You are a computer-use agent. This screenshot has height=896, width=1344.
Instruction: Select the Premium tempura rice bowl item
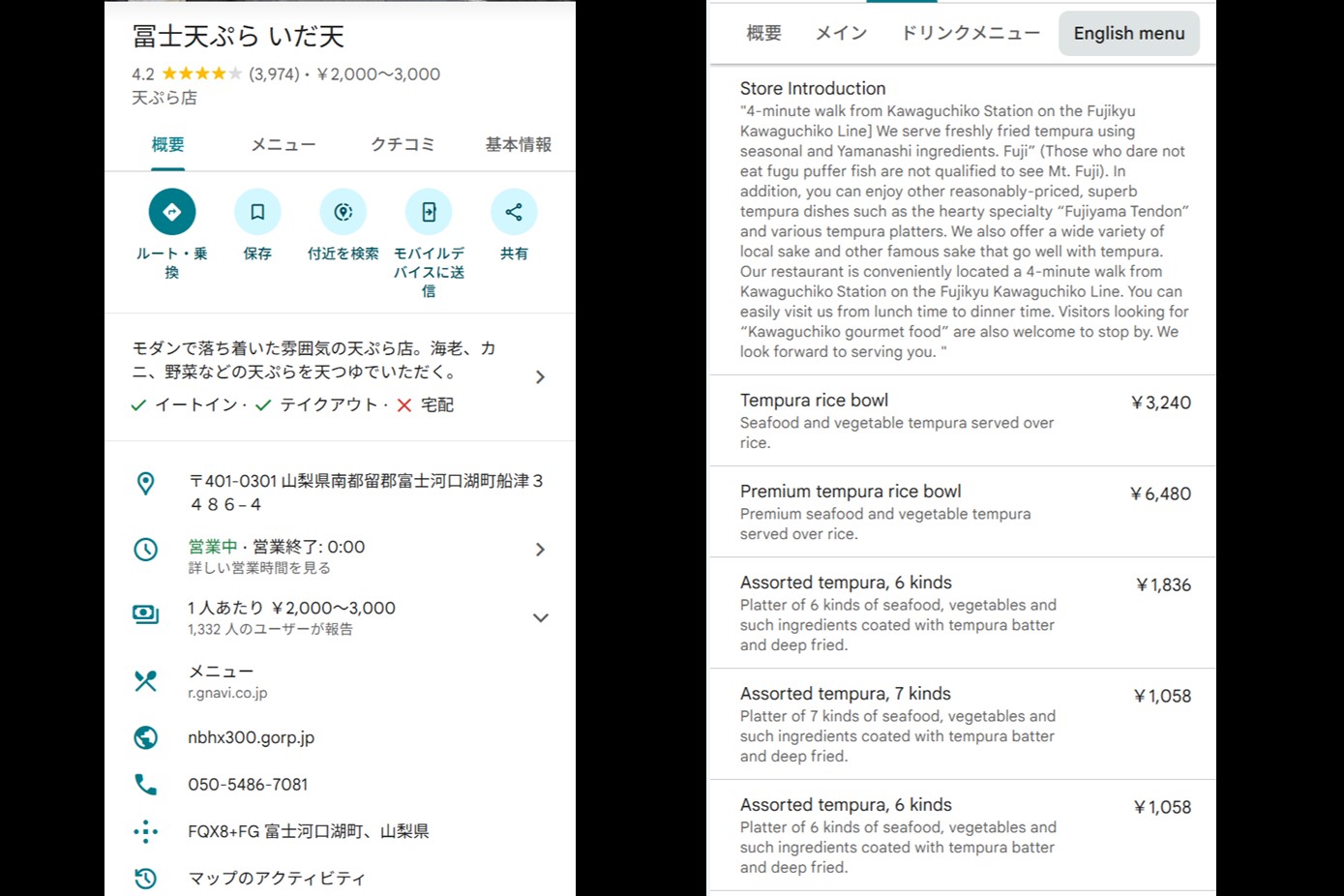(851, 492)
